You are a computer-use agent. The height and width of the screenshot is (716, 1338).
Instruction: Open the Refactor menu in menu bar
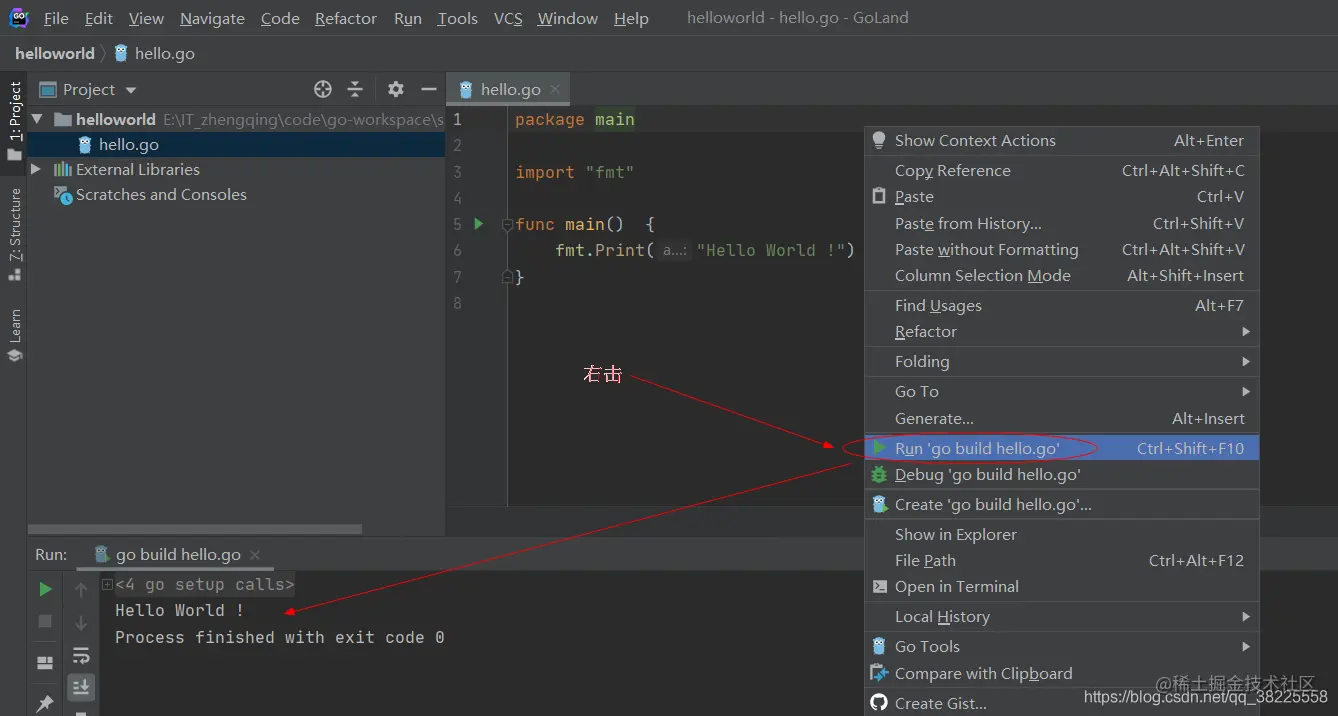point(346,18)
